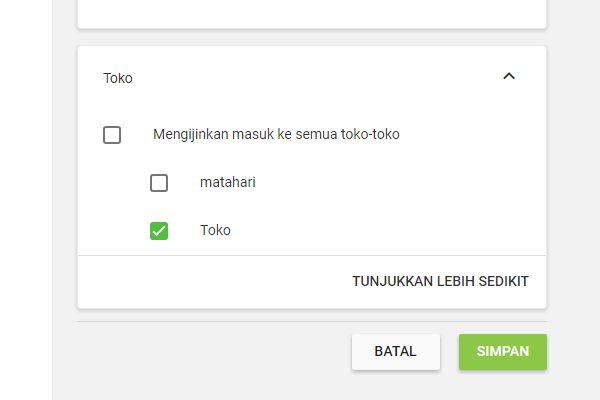Image resolution: width=600 pixels, height=400 pixels.
Task: Tick the matahari checkbox
Action: coord(159,183)
